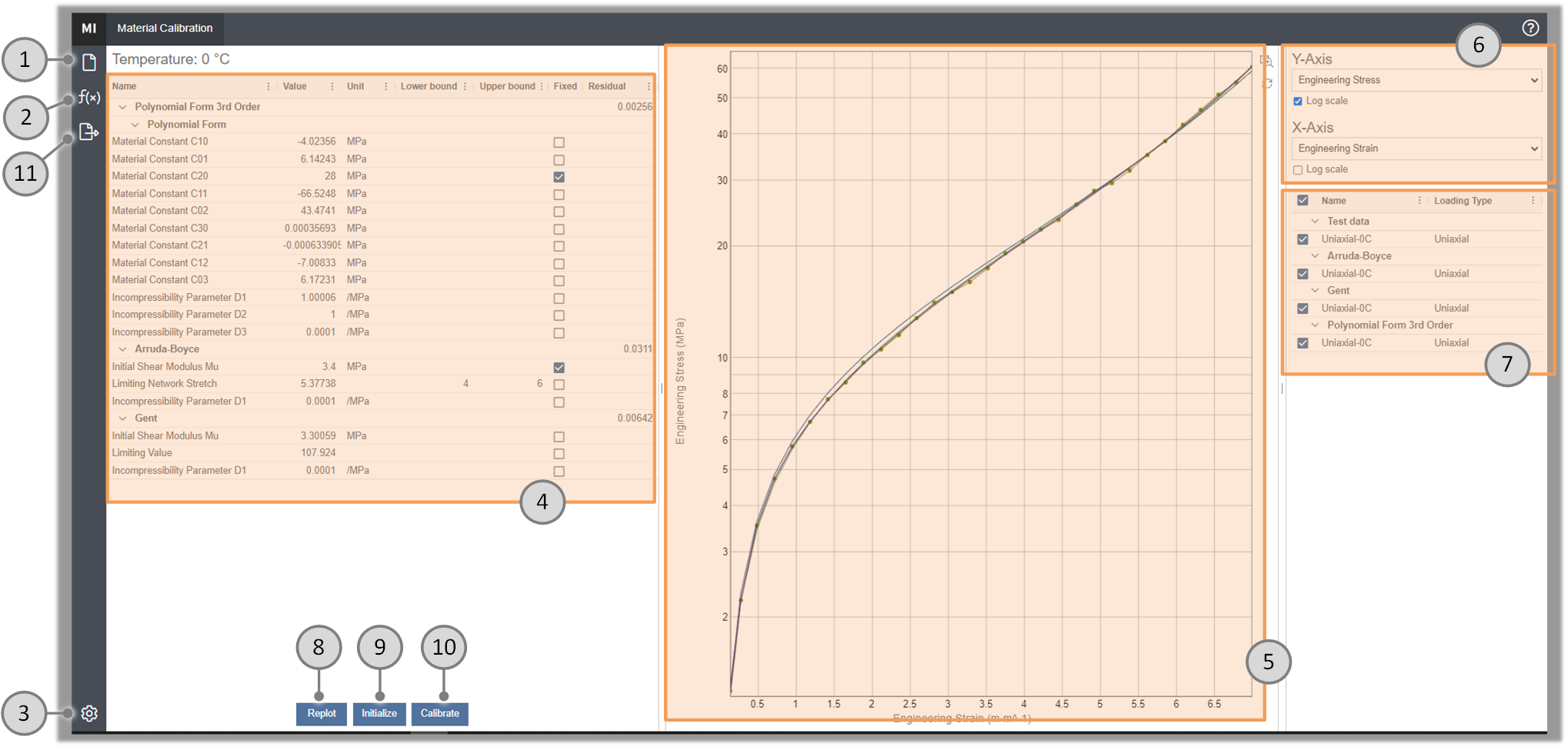Click value -4.02356 of Material Constant C10
Image resolution: width=1568 pixels, height=747 pixels.
point(317,142)
